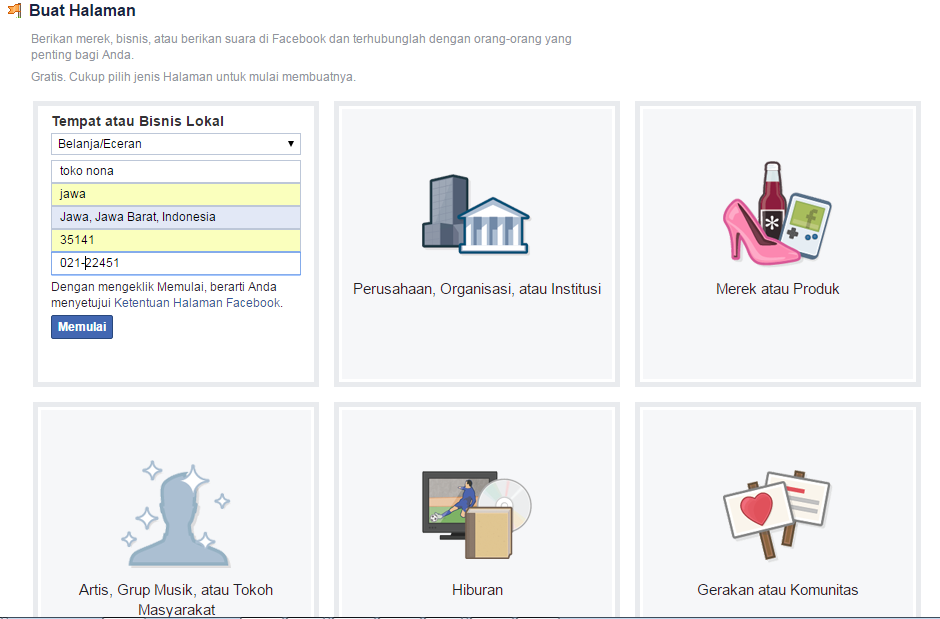
Task: Click the postal code field showing 35141
Action: [x=176, y=239]
